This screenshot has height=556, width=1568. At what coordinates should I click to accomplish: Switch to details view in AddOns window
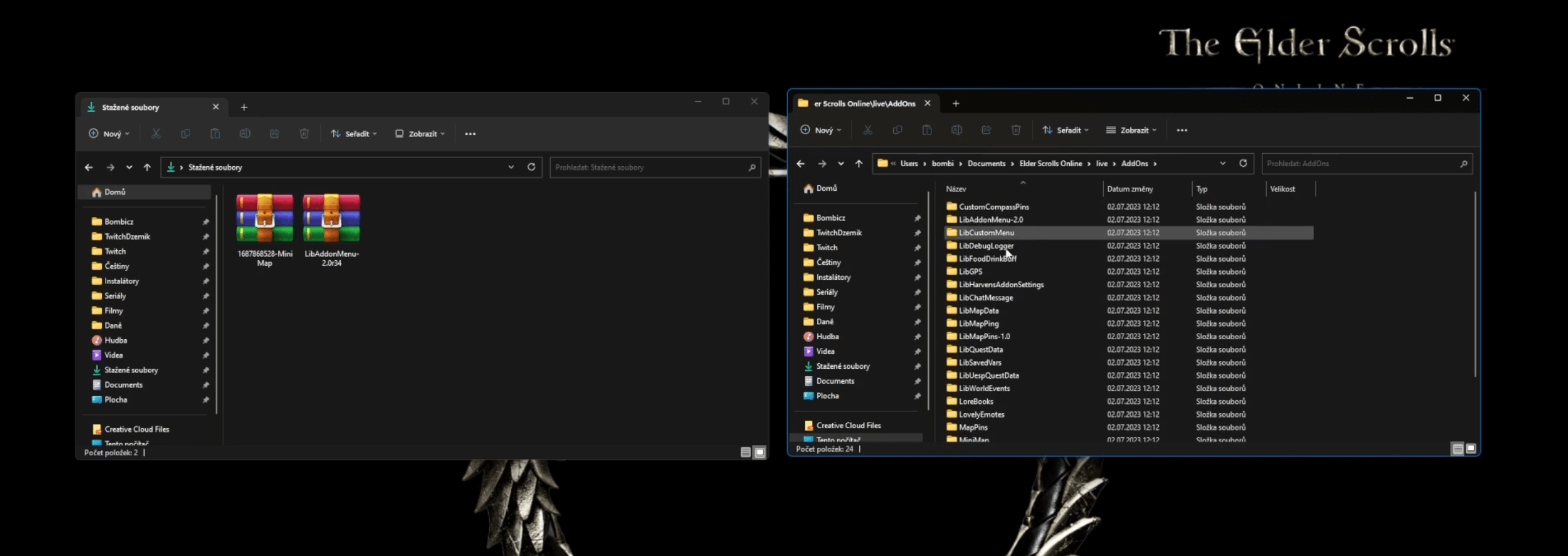point(1457,449)
